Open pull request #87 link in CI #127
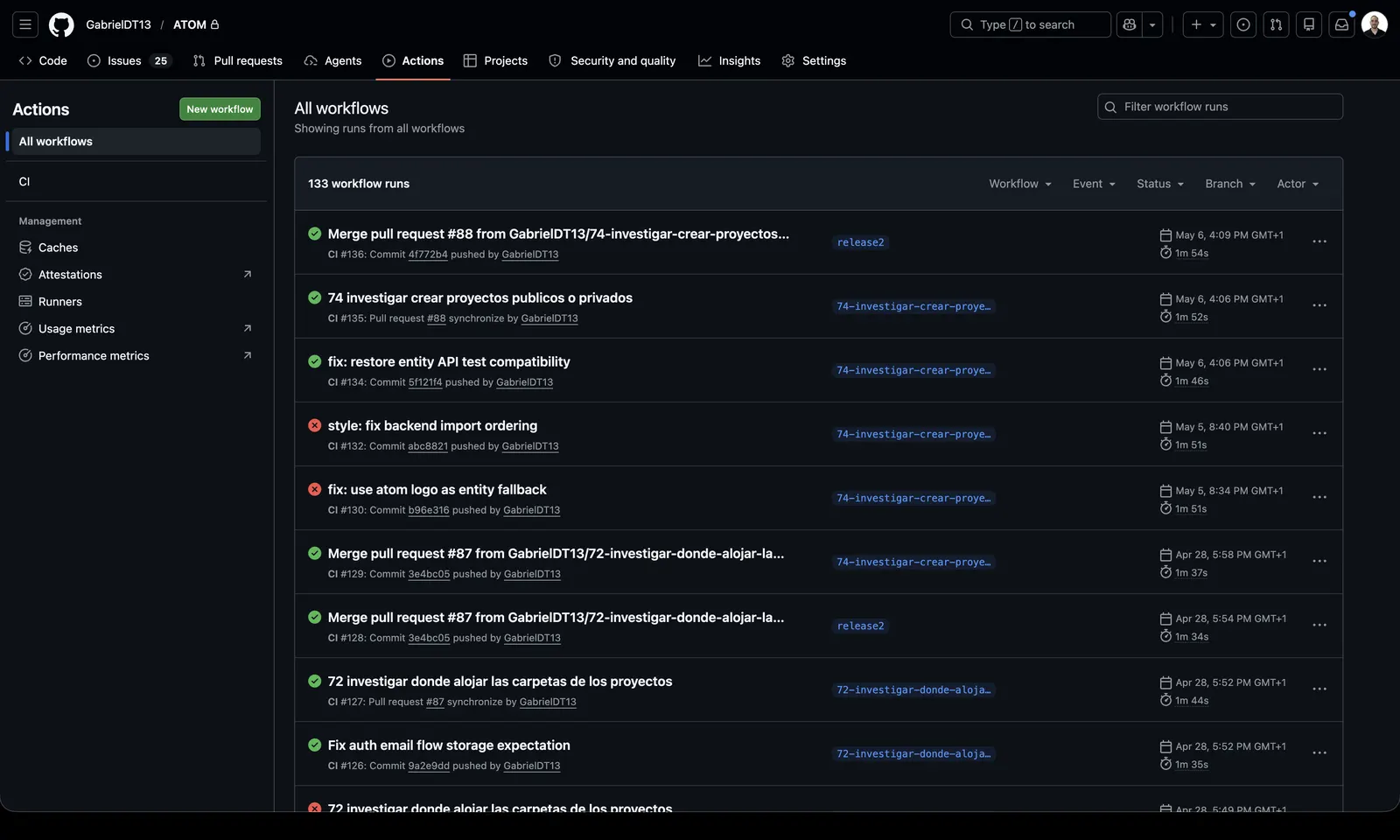This screenshot has height=840, width=1400. 435,702
